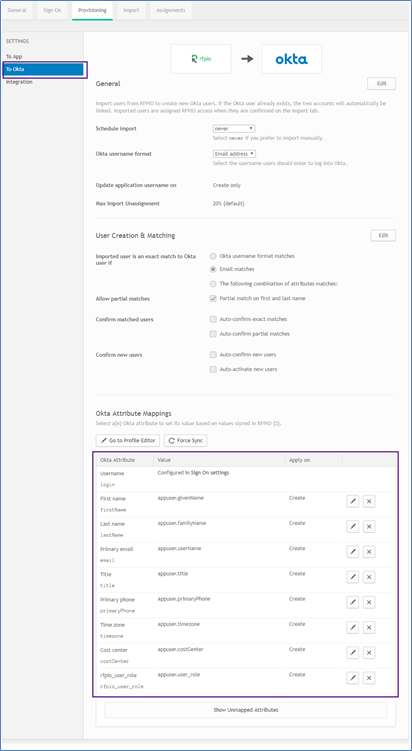Screen dimensions: 412x751
Task: Click appuser.familyName value
Action: coord(182,523)
